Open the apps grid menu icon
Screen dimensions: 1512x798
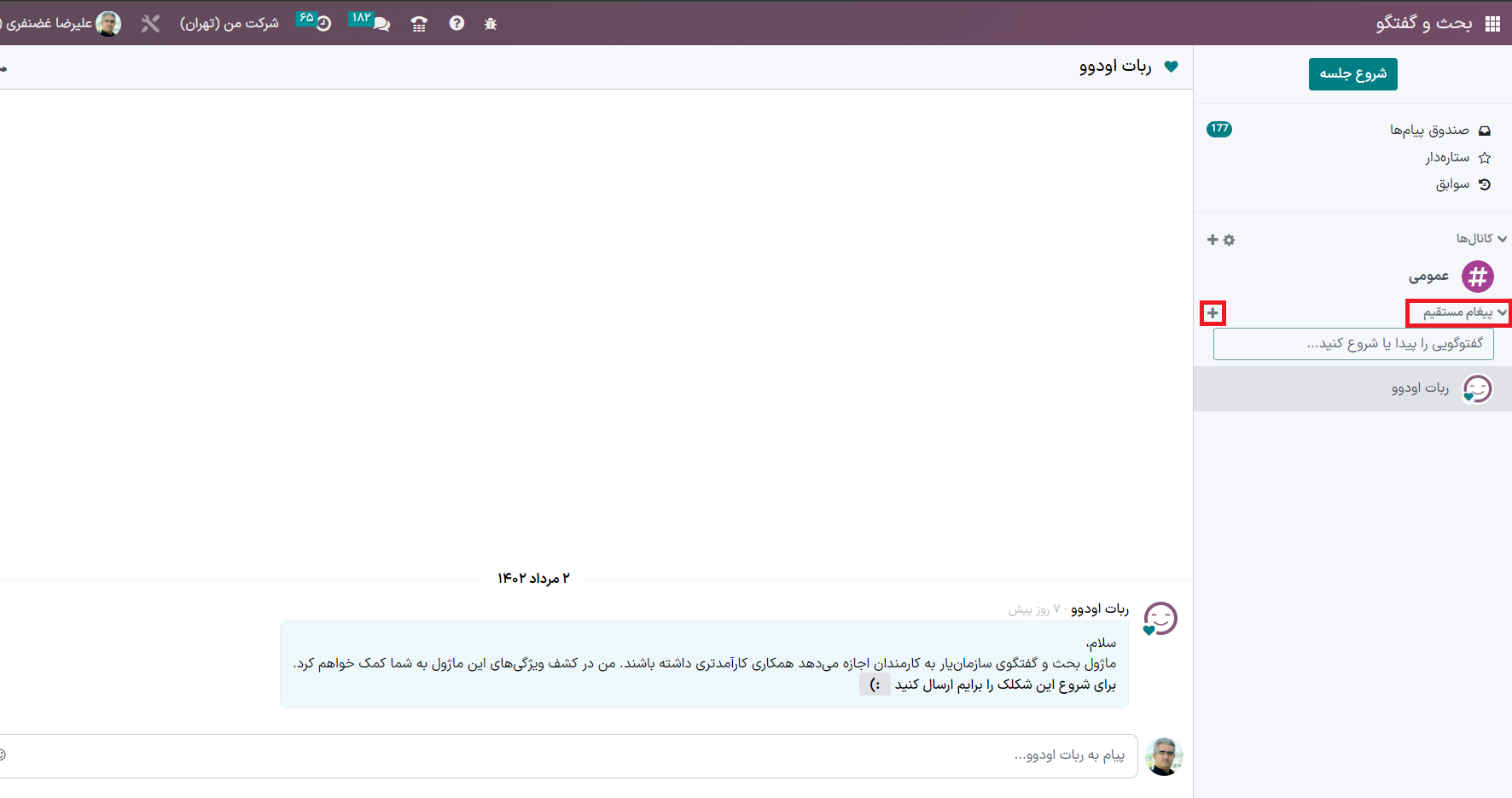pos(1492,24)
